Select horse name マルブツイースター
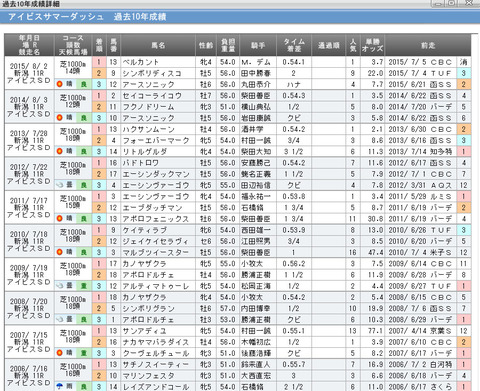The image size is (480, 391). (x=156, y=253)
